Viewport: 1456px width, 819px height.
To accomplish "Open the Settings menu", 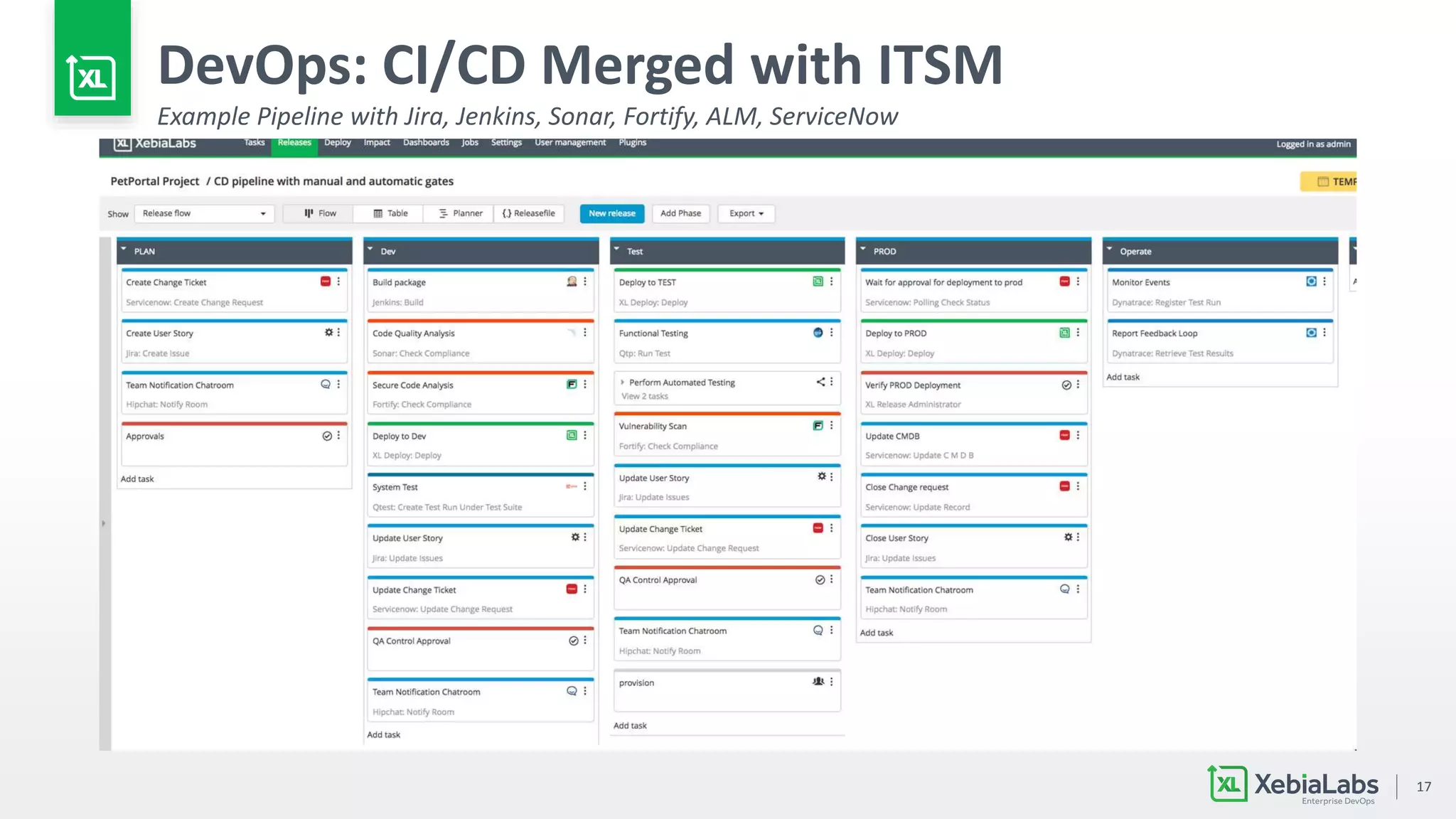I will tap(506, 143).
